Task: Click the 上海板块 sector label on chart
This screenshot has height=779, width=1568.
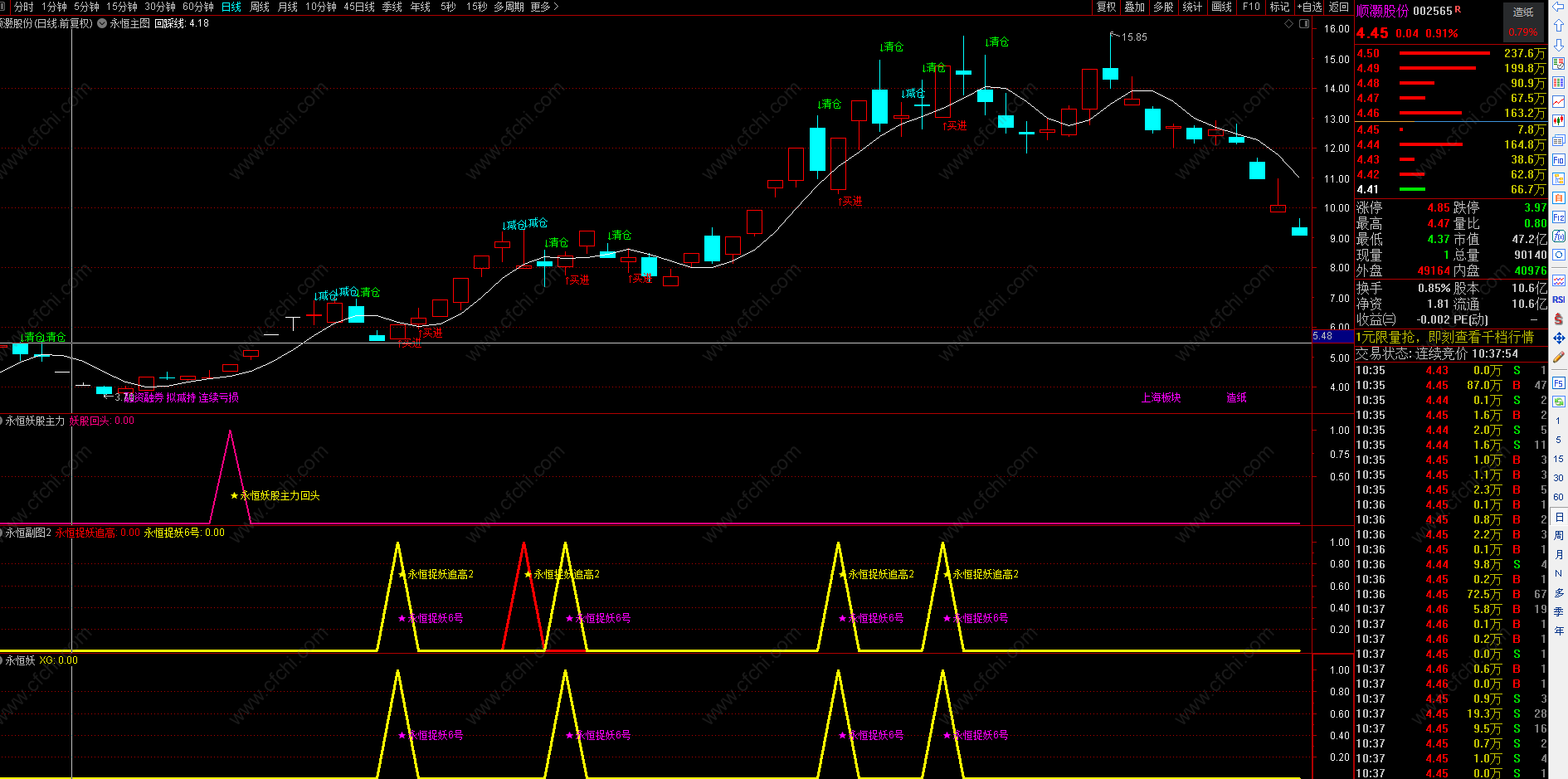Action: (x=1161, y=398)
